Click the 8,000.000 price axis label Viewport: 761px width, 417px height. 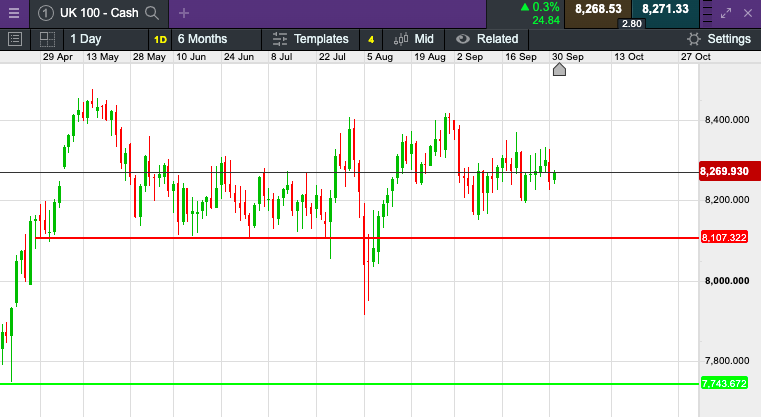click(727, 281)
